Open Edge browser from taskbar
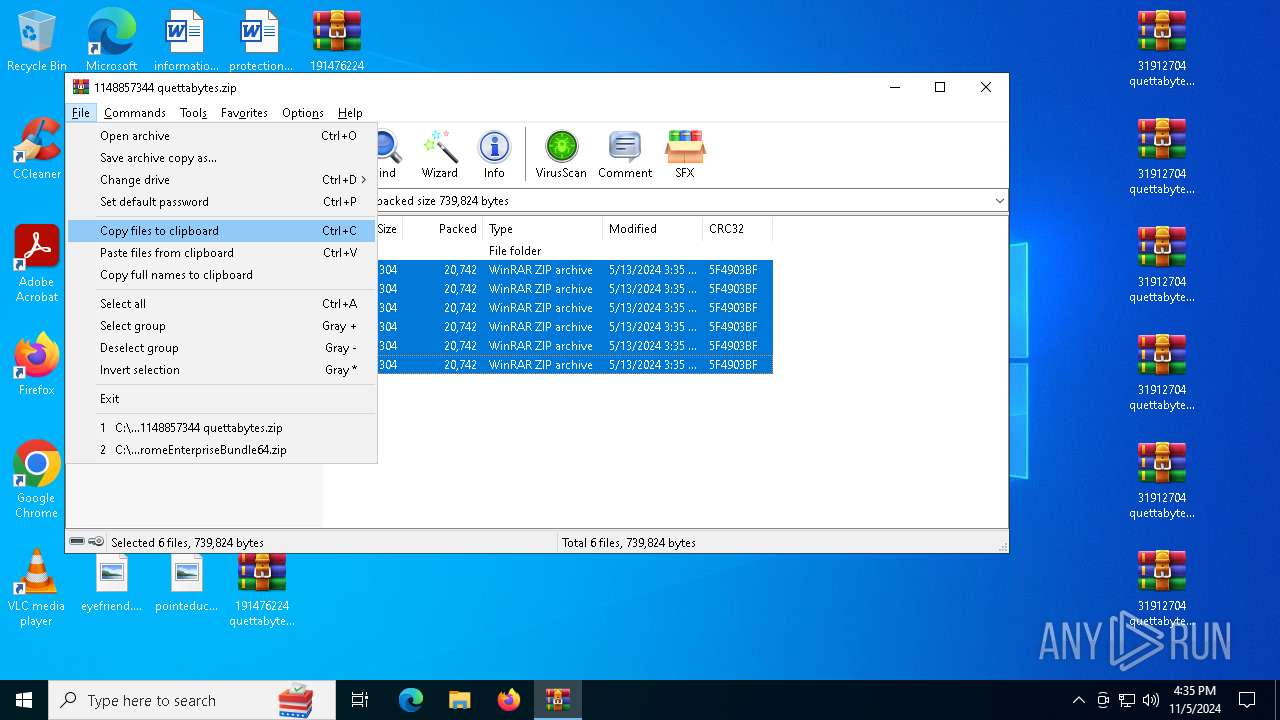Image resolution: width=1280 pixels, height=720 pixels. (410, 700)
